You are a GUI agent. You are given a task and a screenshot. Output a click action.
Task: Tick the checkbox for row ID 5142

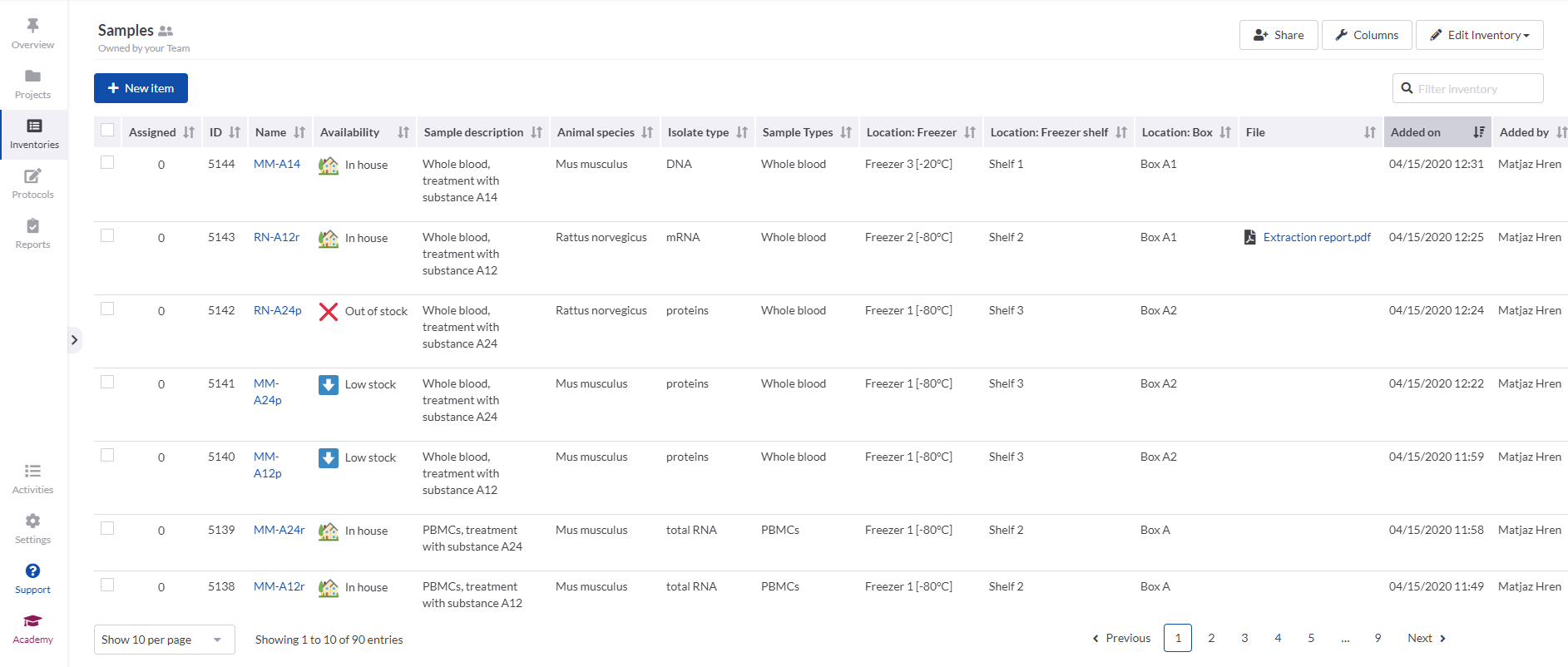point(107,309)
